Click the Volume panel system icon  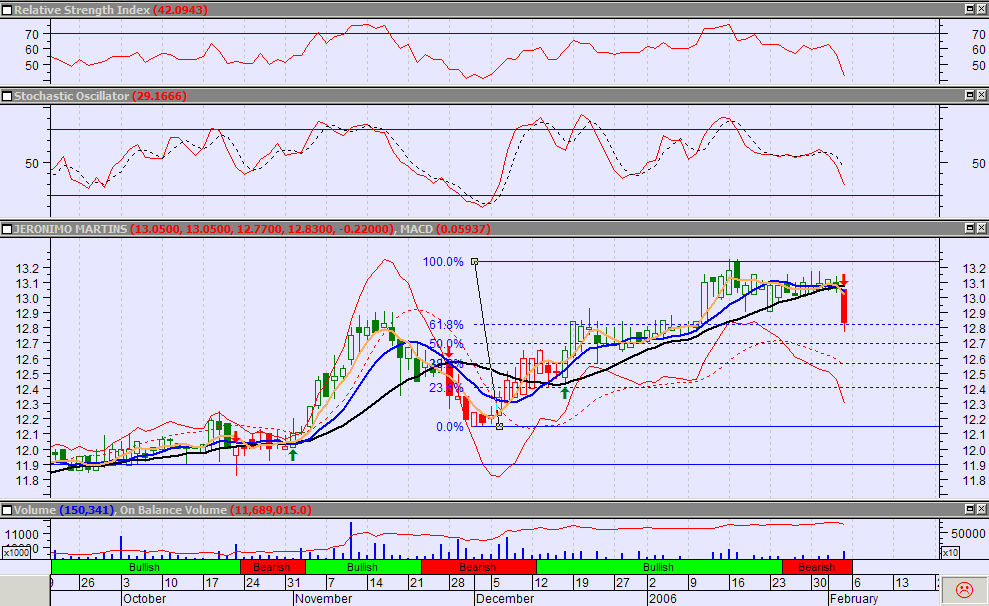(x=7, y=510)
